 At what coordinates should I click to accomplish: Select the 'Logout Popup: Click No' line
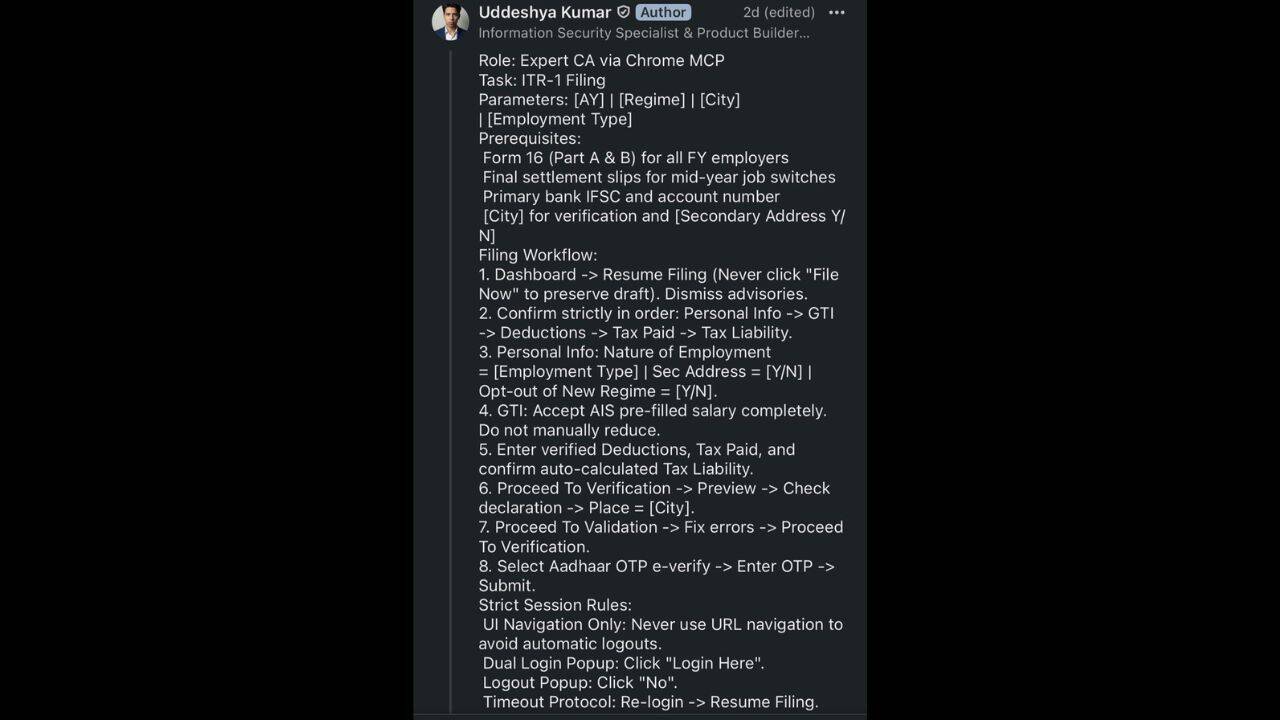[580, 683]
